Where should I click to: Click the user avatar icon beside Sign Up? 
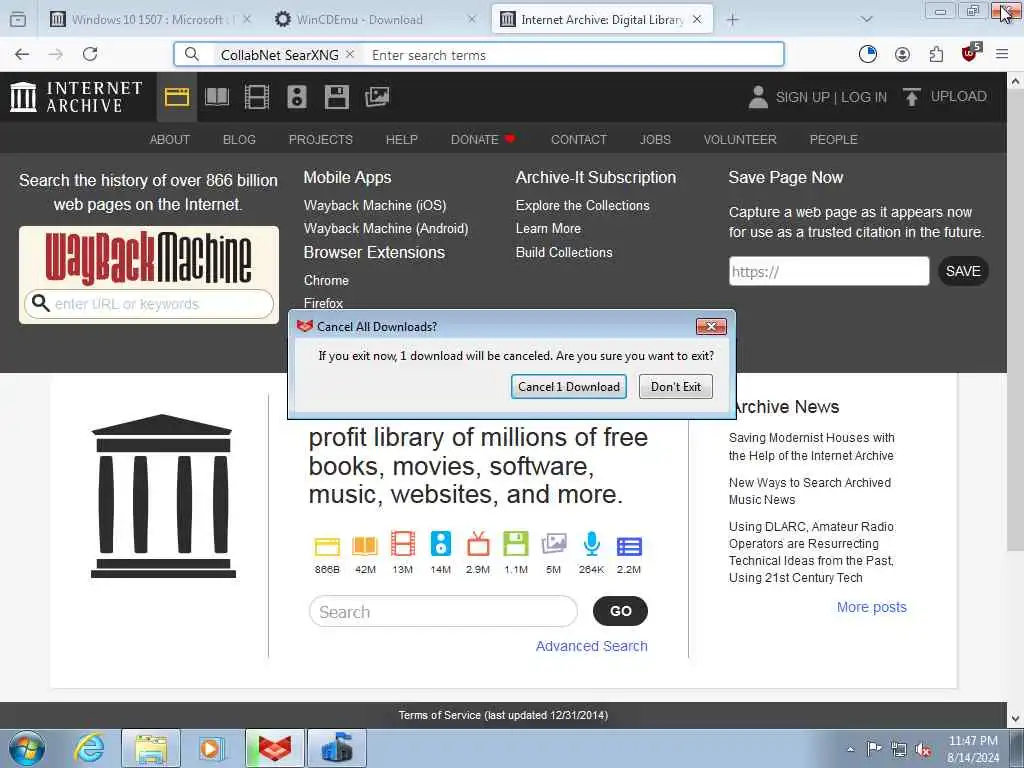pos(758,97)
